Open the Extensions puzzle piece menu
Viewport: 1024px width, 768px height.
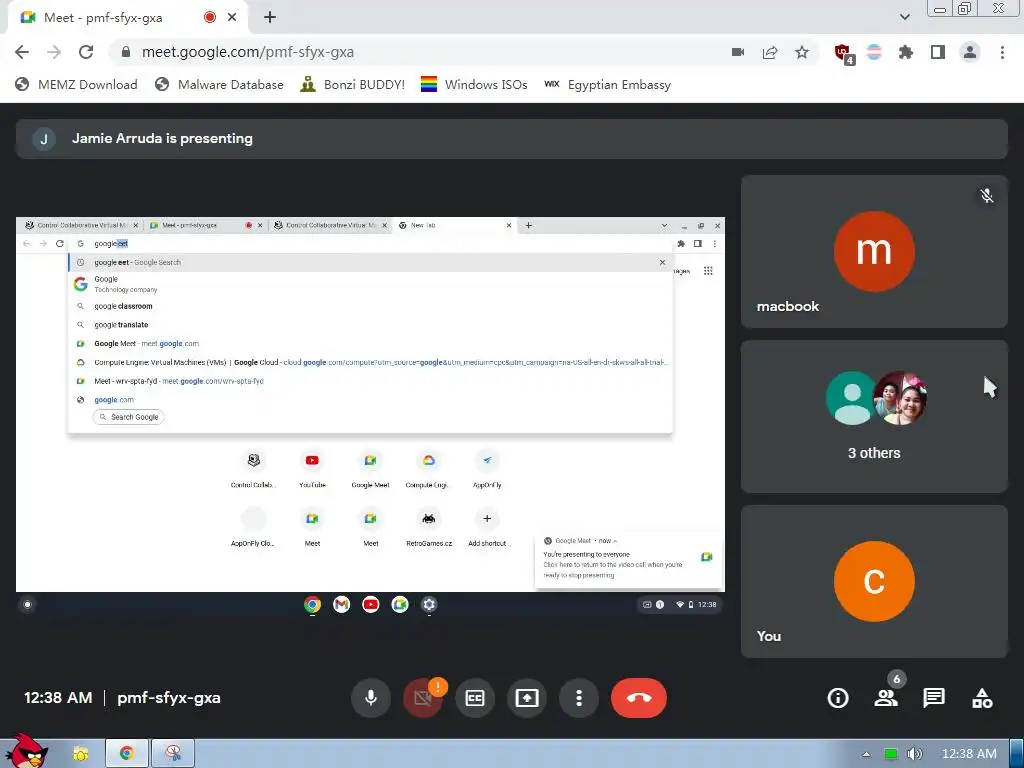click(x=906, y=52)
